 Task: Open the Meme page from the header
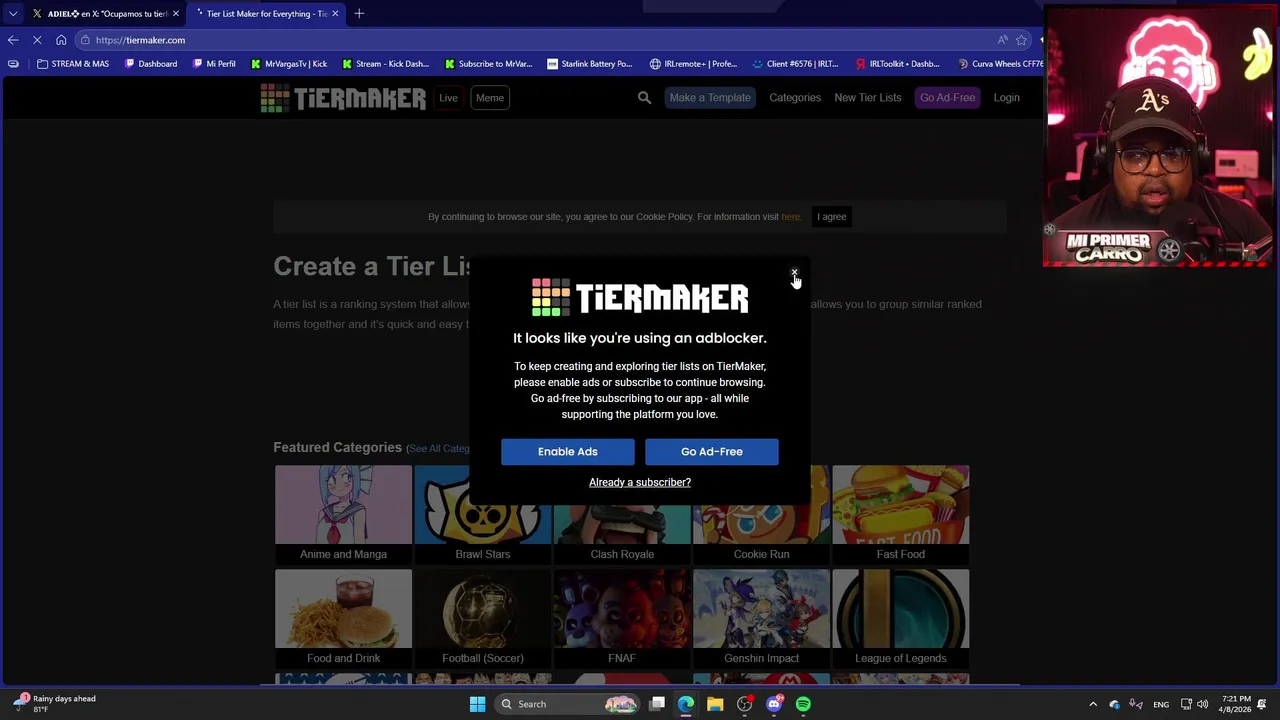[489, 97]
